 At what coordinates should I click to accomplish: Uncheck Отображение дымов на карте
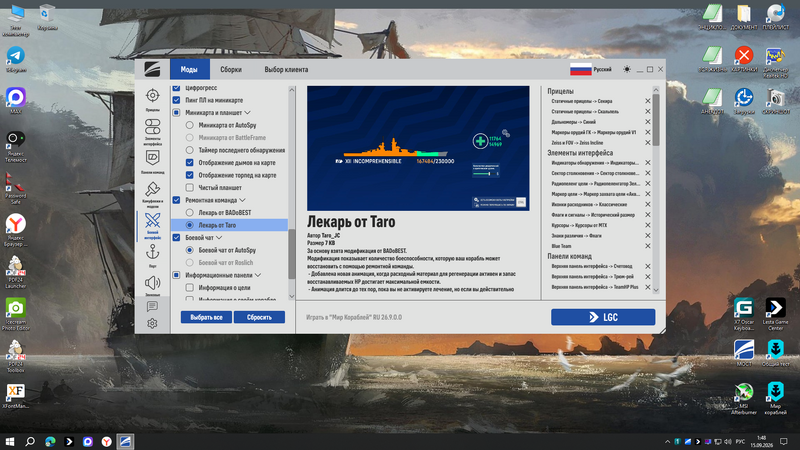coord(190,162)
